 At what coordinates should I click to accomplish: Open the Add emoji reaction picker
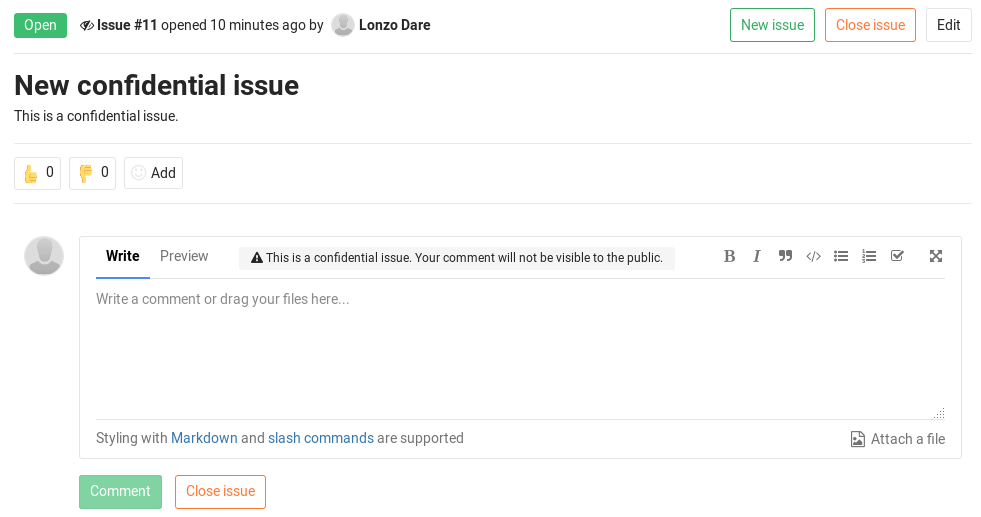pos(153,173)
